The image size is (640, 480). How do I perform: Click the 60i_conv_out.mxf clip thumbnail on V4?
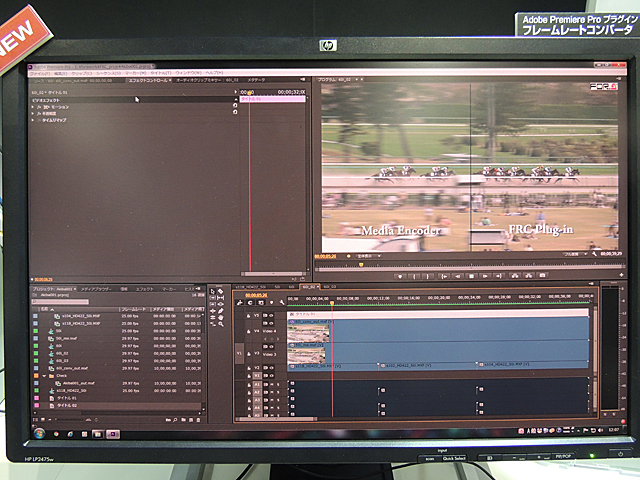308,333
